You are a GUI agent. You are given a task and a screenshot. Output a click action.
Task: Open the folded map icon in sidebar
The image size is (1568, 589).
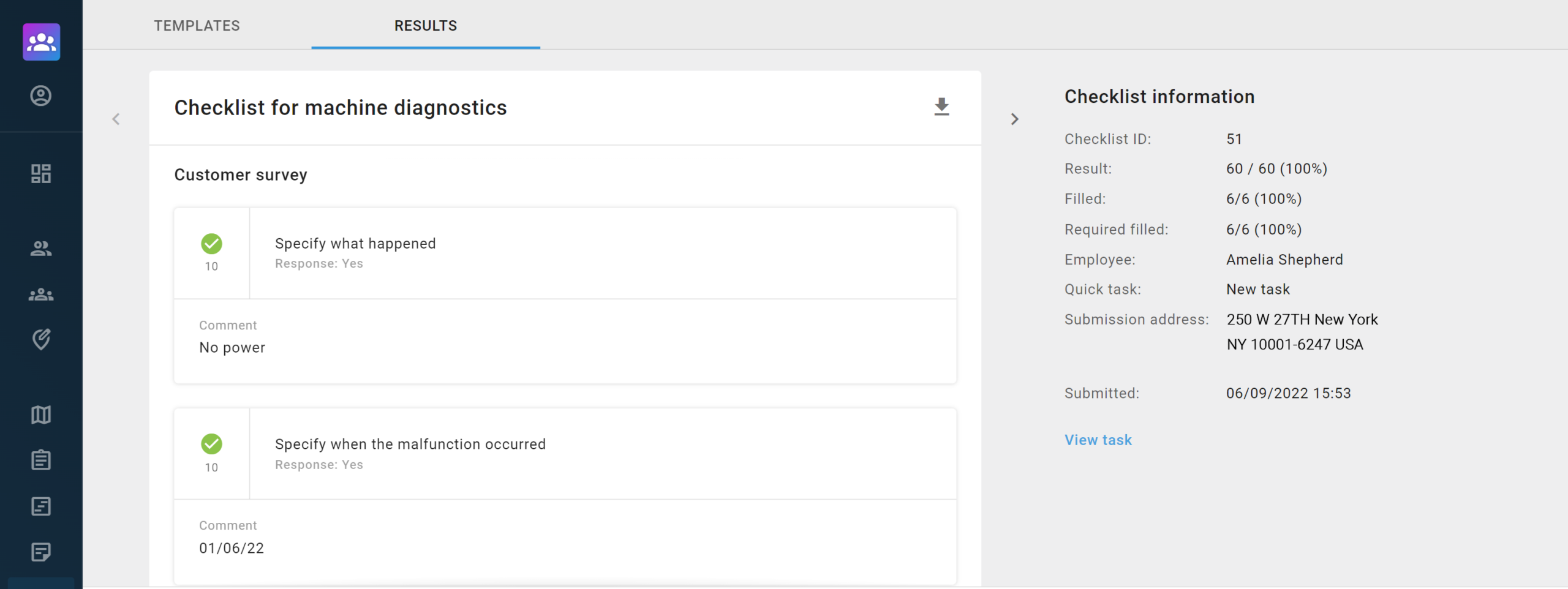(41, 415)
